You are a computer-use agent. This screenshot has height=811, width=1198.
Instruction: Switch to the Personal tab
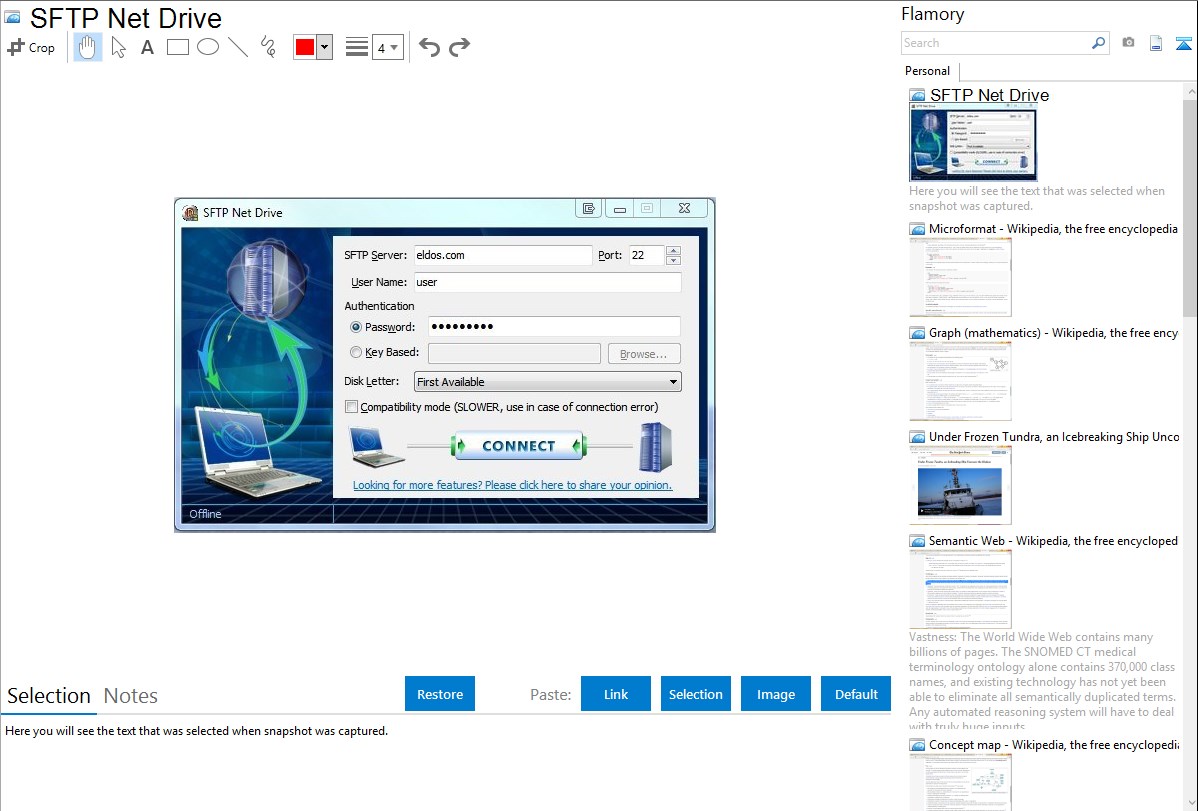pyautogui.click(x=928, y=71)
